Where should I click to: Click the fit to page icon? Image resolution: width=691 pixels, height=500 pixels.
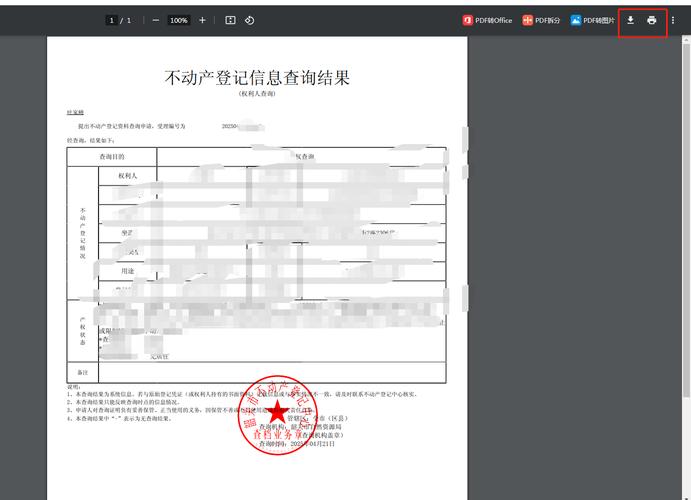230,20
